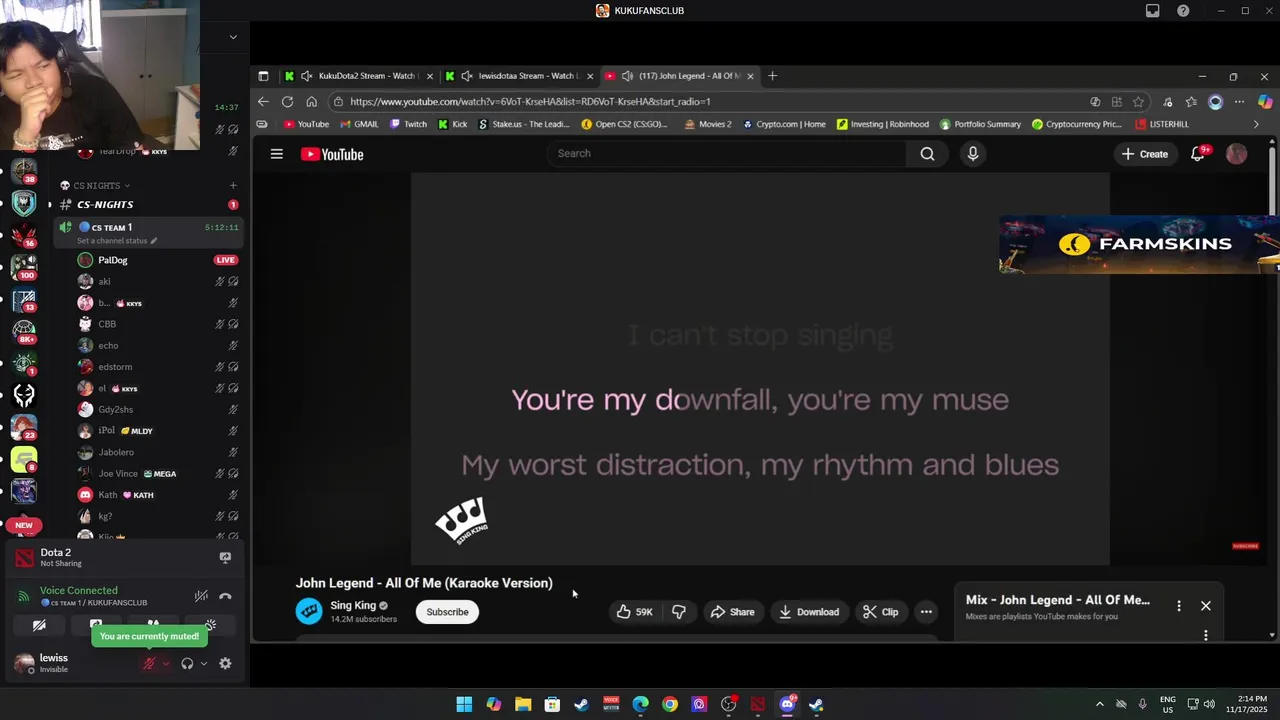Click the YouTube search input field
The image size is (1280, 720).
(x=726, y=153)
